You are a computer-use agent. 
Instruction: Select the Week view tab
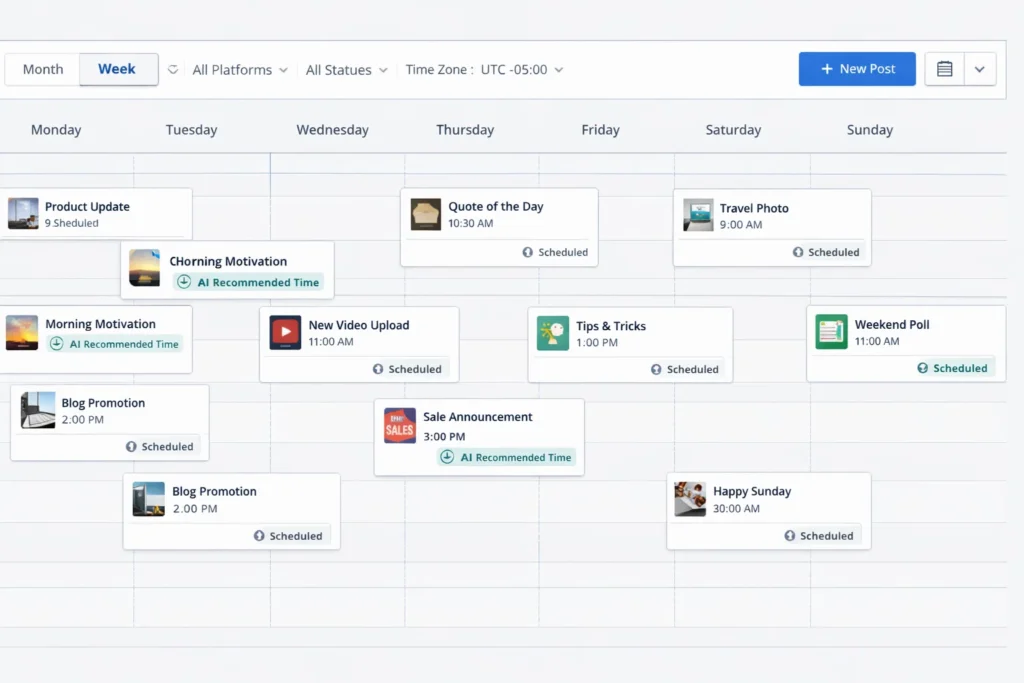[x=117, y=69]
